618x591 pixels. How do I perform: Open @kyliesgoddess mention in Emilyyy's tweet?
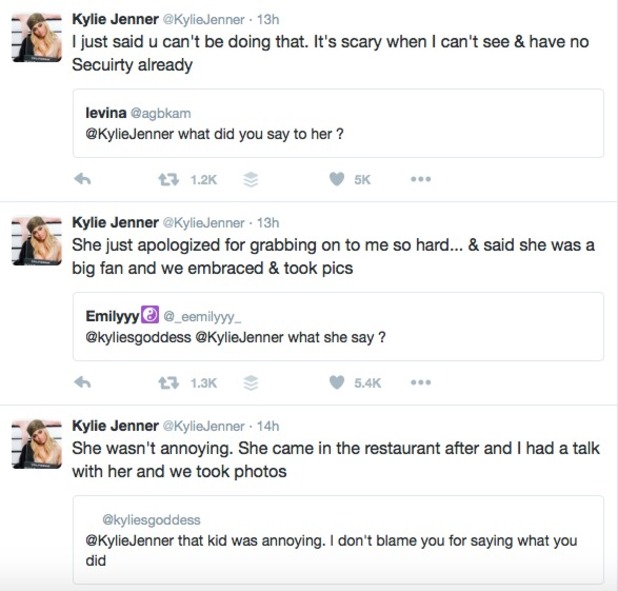[138, 337]
